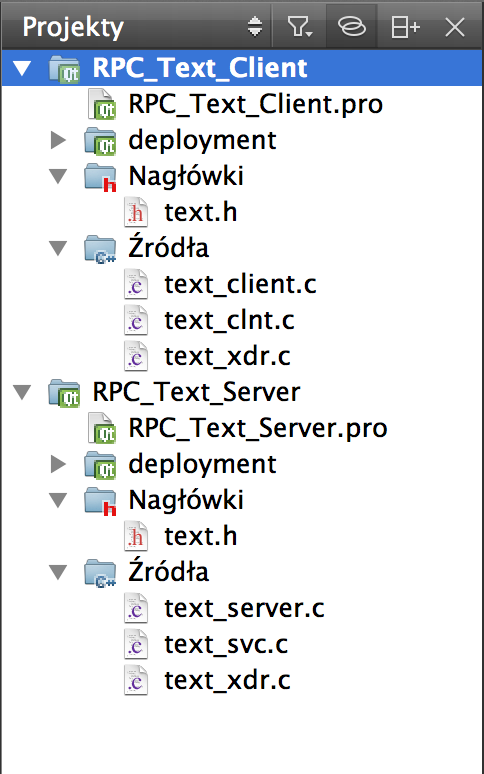Click the RPC_Text_Server.pro file icon
This screenshot has height=774, width=484.
click(102, 429)
